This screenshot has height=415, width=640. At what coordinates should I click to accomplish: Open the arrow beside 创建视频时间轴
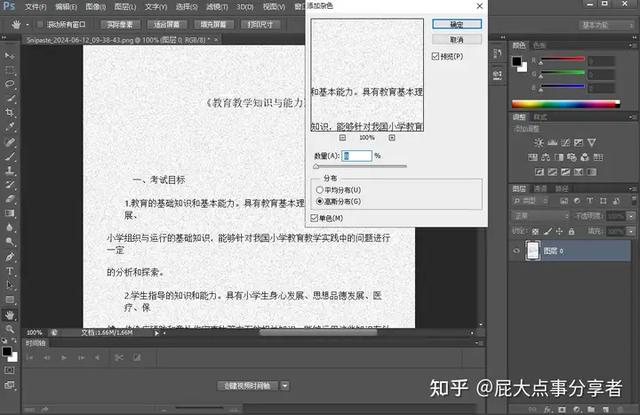[x=285, y=386]
